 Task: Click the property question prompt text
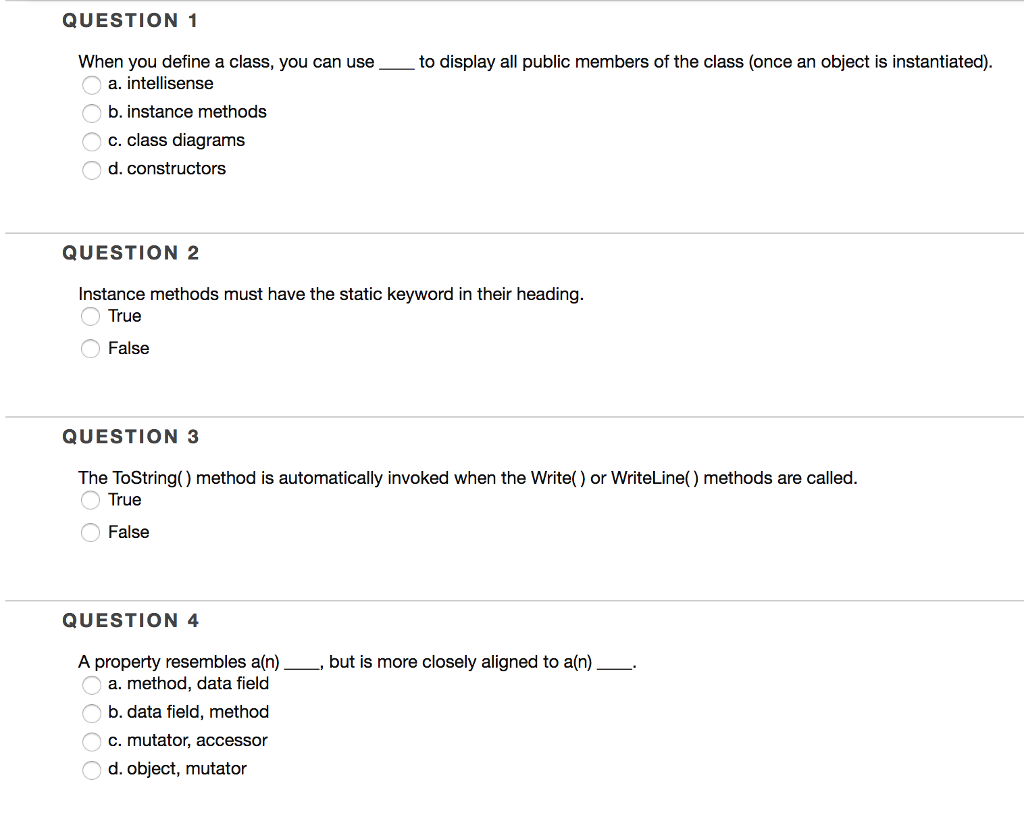[x=357, y=662]
